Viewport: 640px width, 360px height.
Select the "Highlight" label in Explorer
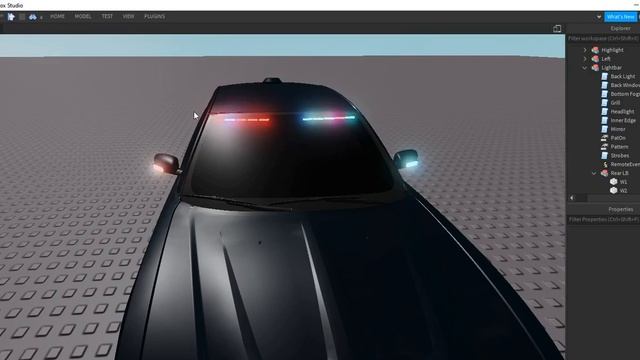tap(612, 50)
